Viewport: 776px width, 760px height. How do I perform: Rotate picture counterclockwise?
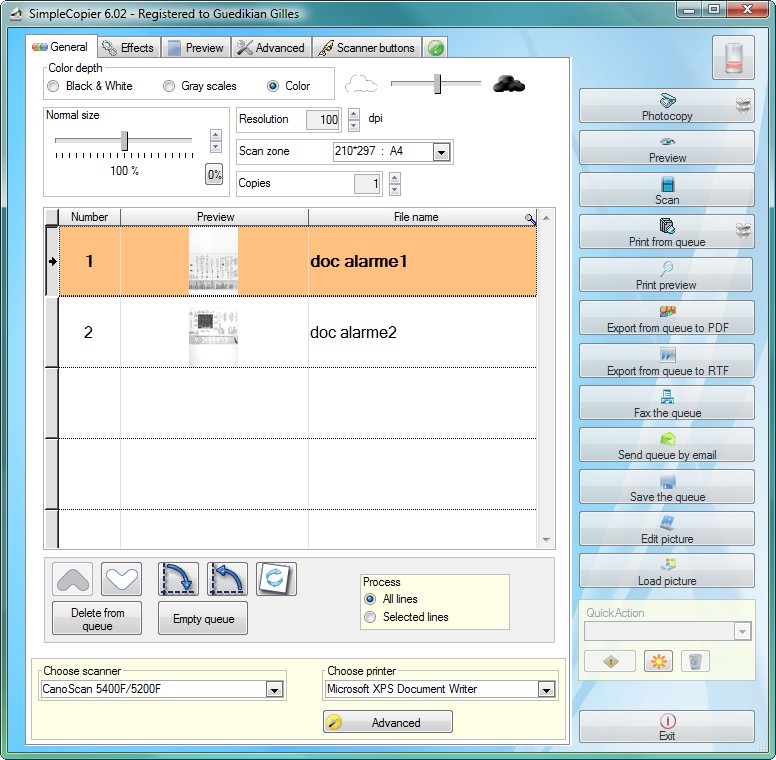click(227, 579)
